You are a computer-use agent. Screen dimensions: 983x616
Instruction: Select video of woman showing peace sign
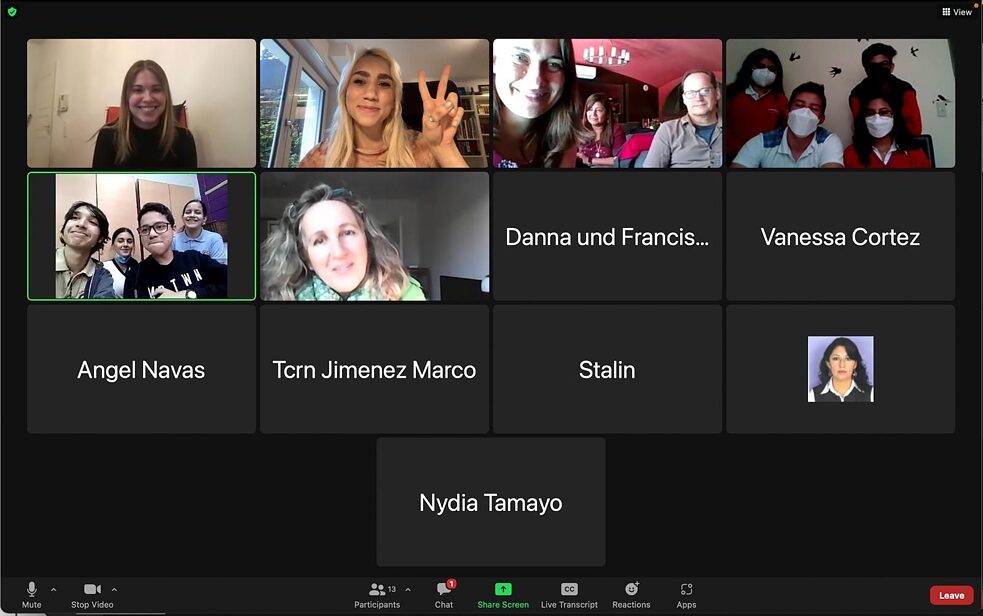coord(374,103)
